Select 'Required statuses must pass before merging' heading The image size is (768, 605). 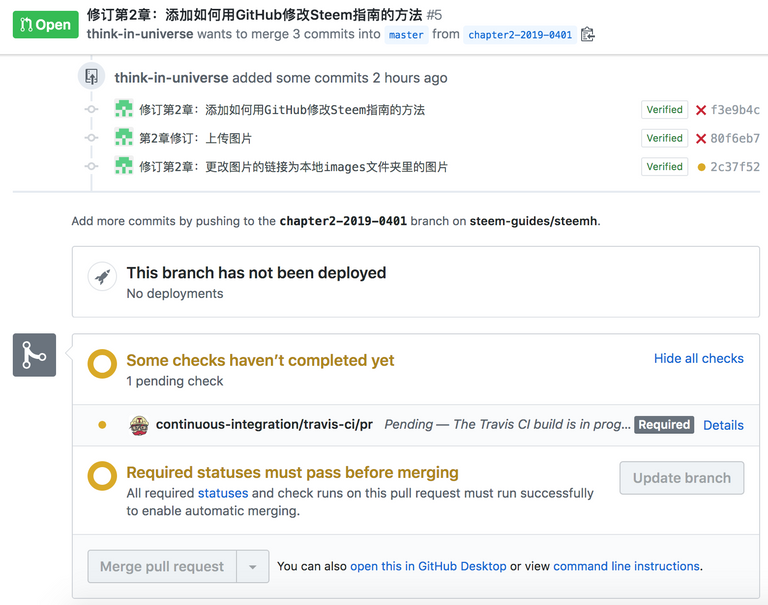(292, 472)
